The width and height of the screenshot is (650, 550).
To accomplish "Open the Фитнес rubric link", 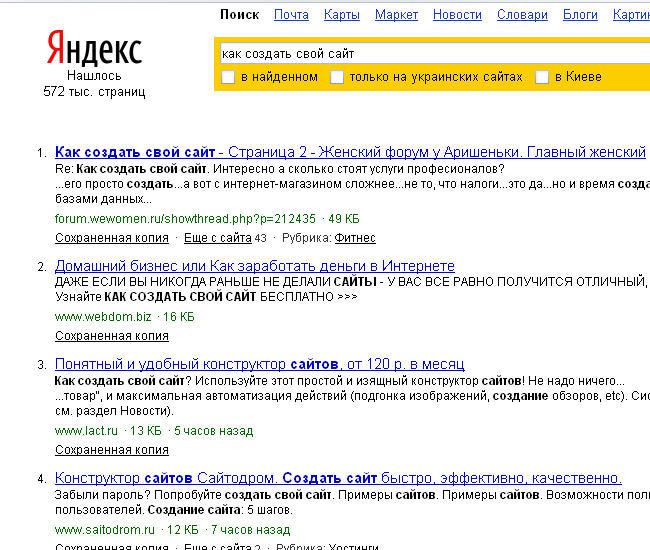I will pyautogui.click(x=355, y=238).
